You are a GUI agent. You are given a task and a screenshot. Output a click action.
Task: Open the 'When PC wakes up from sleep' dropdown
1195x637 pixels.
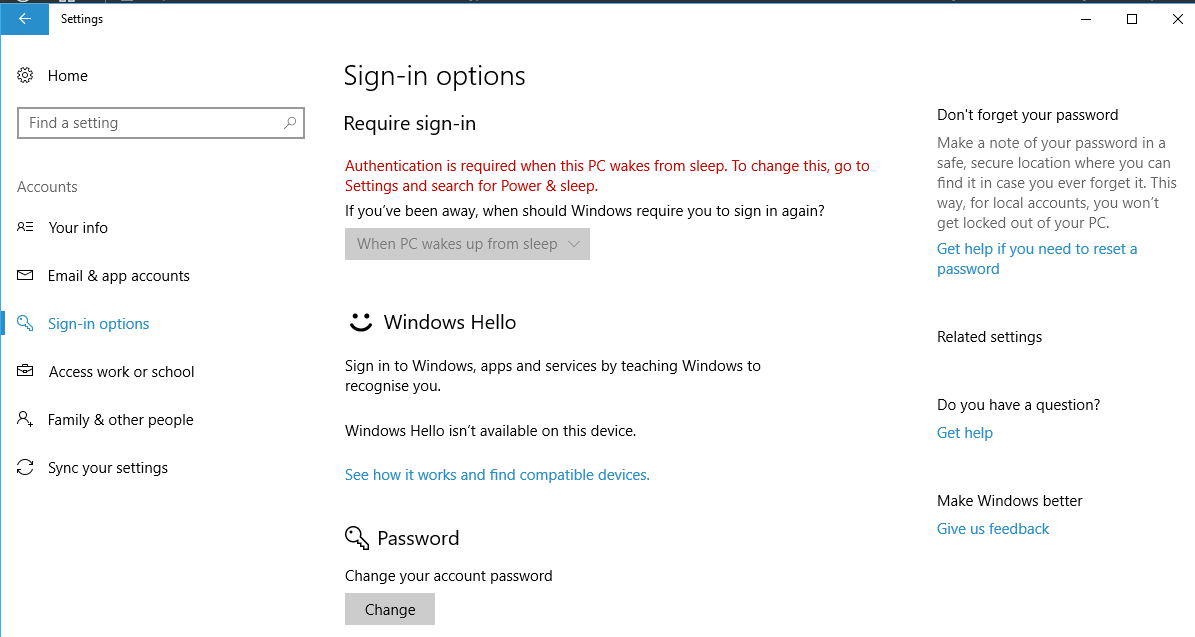[x=467, y=244]
